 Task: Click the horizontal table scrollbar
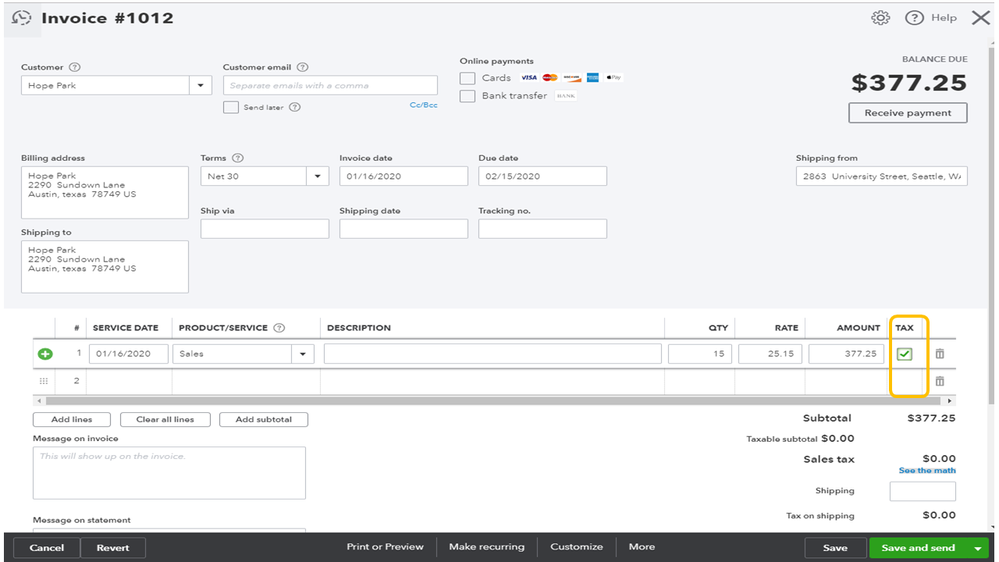493,401
